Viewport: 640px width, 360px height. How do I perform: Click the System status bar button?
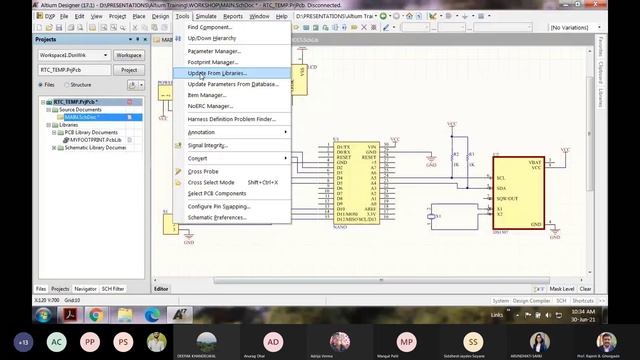click(500, 301)
